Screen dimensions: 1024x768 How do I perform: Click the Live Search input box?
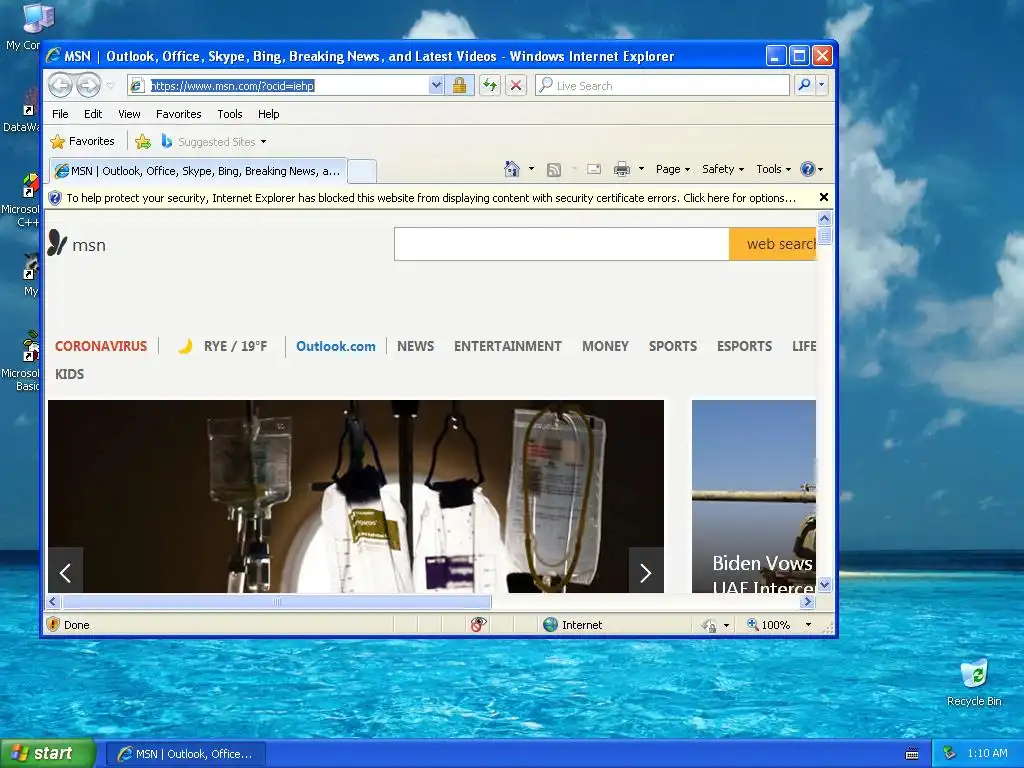click(662, 86)
